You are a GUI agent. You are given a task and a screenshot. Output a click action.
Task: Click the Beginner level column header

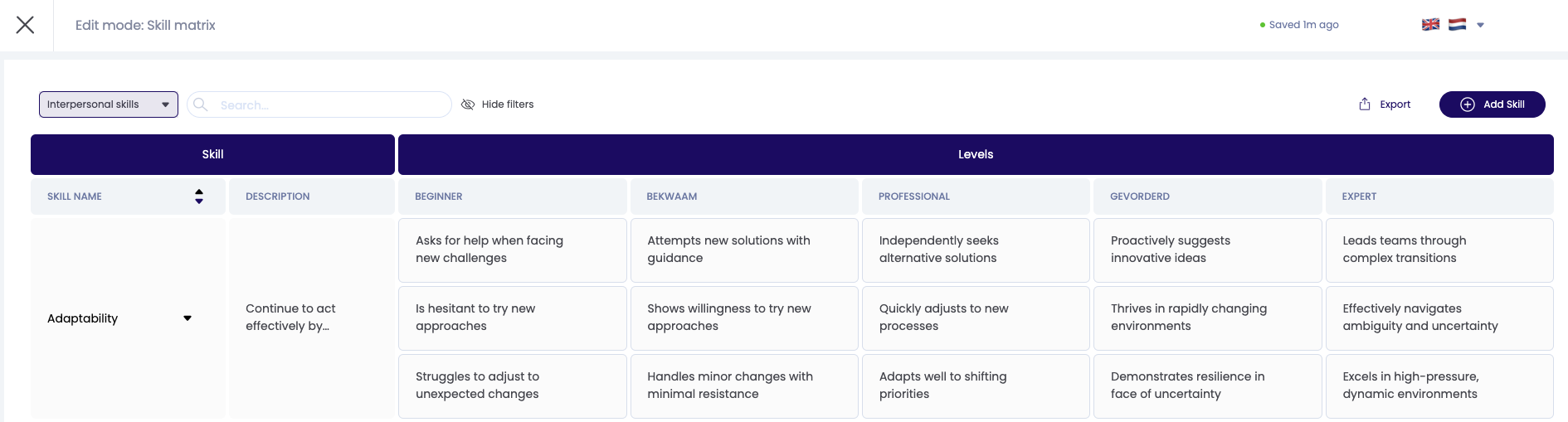click(x=439, y=196)
